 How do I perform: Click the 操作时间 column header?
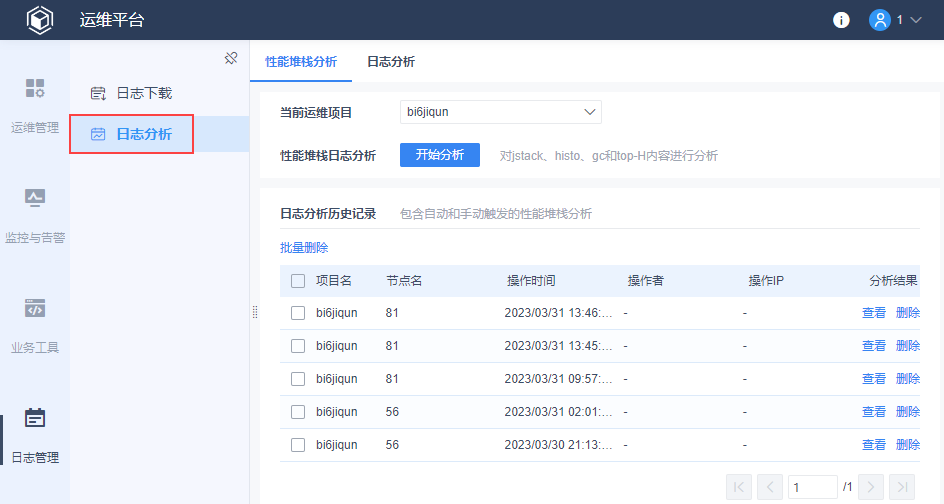click(531, 281)
